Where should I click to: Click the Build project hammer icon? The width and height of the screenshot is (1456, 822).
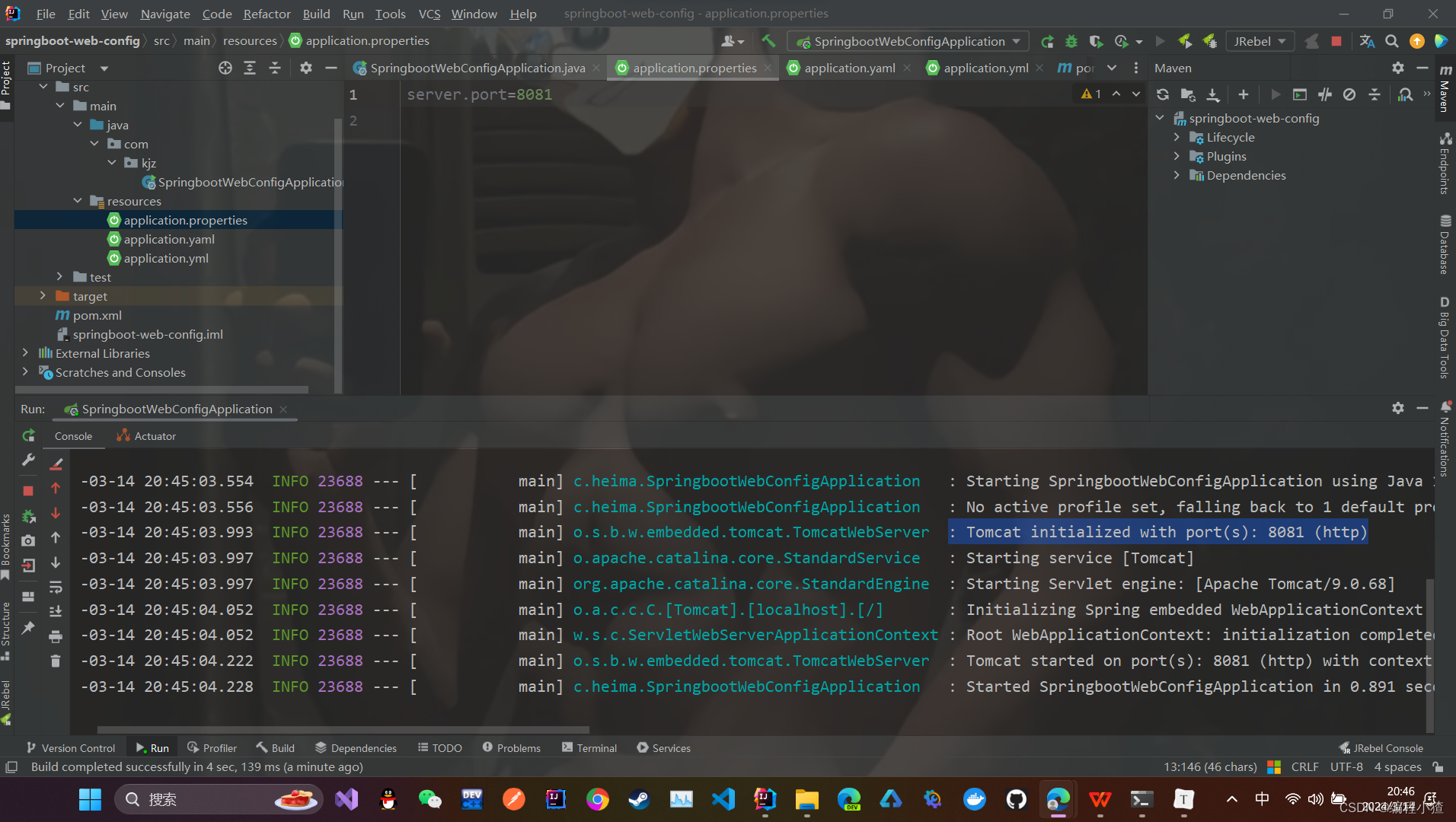(768, 41)
